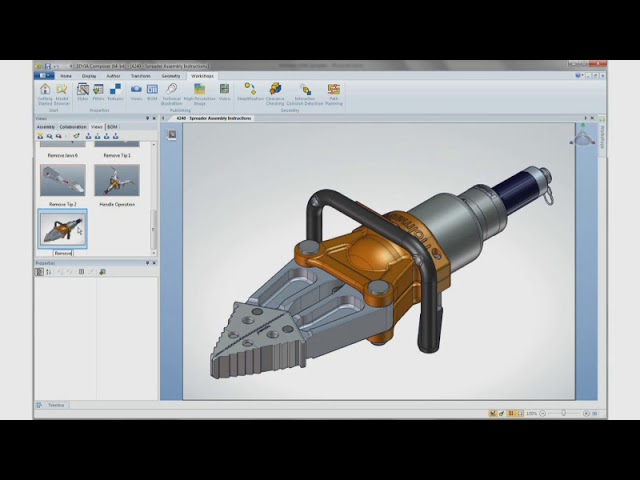
Task: Toggle the third highlighted status bar icon
Action: tap(511, 413)
